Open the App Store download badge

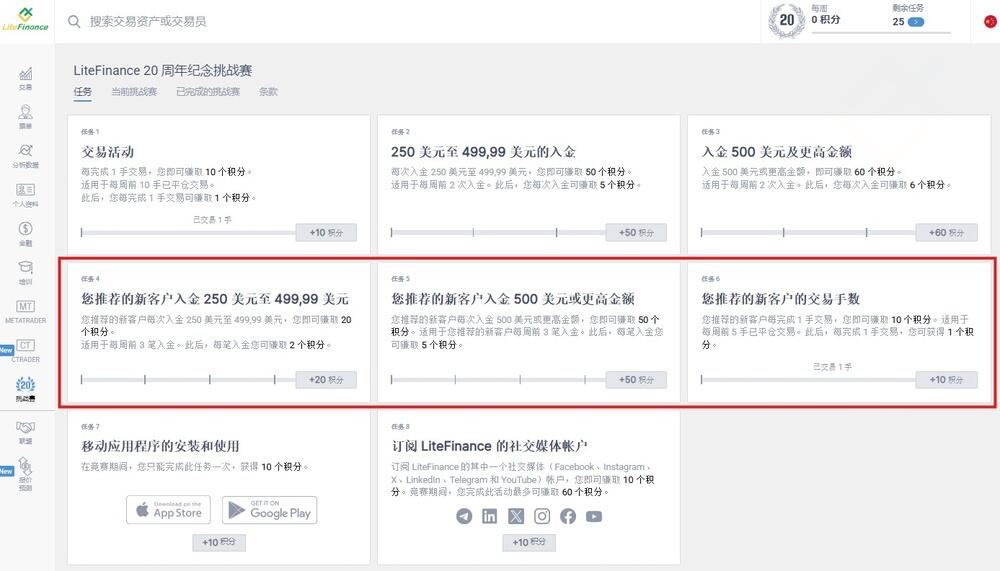click(x=168, y=510)
